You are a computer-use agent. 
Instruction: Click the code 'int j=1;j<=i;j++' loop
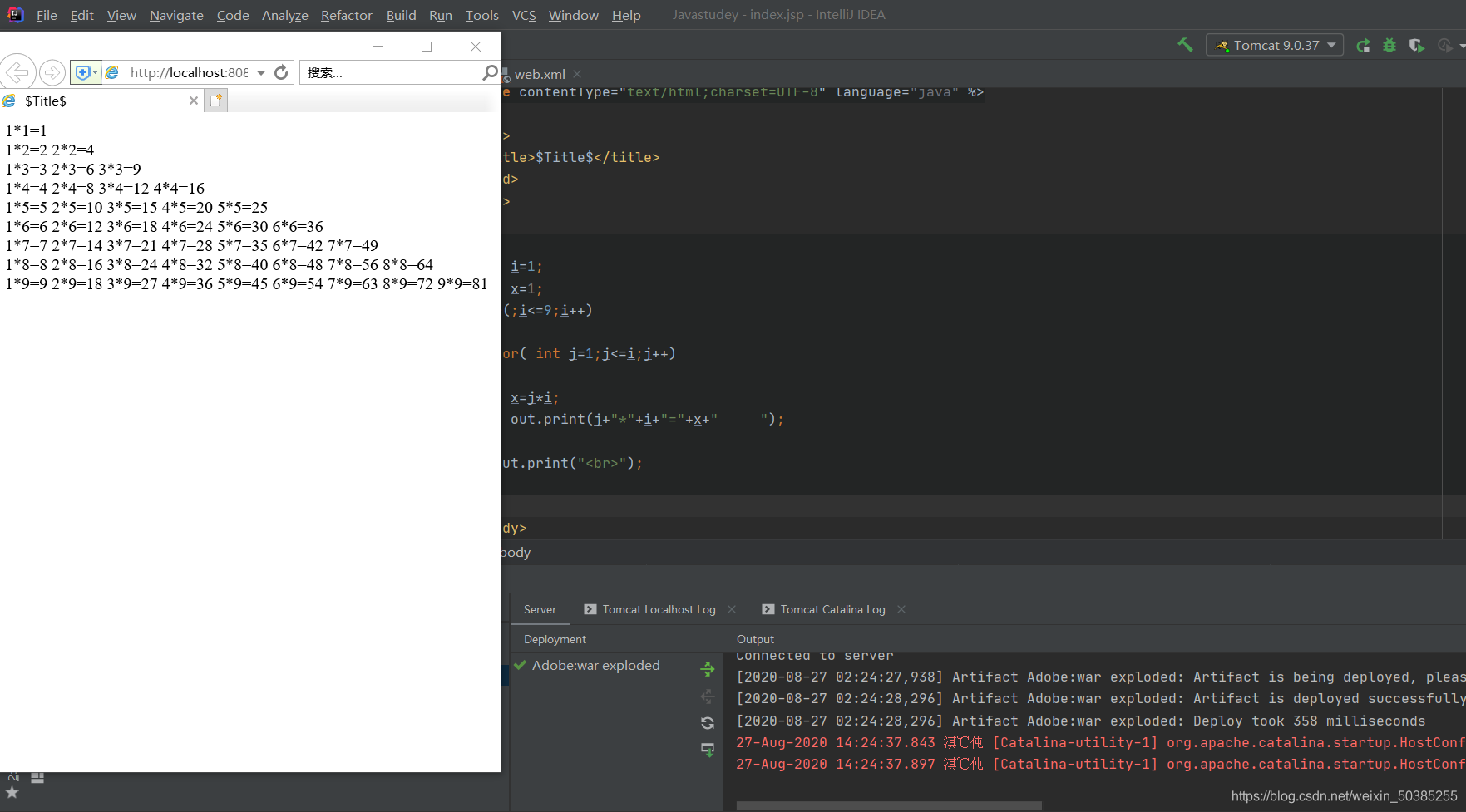605,353
